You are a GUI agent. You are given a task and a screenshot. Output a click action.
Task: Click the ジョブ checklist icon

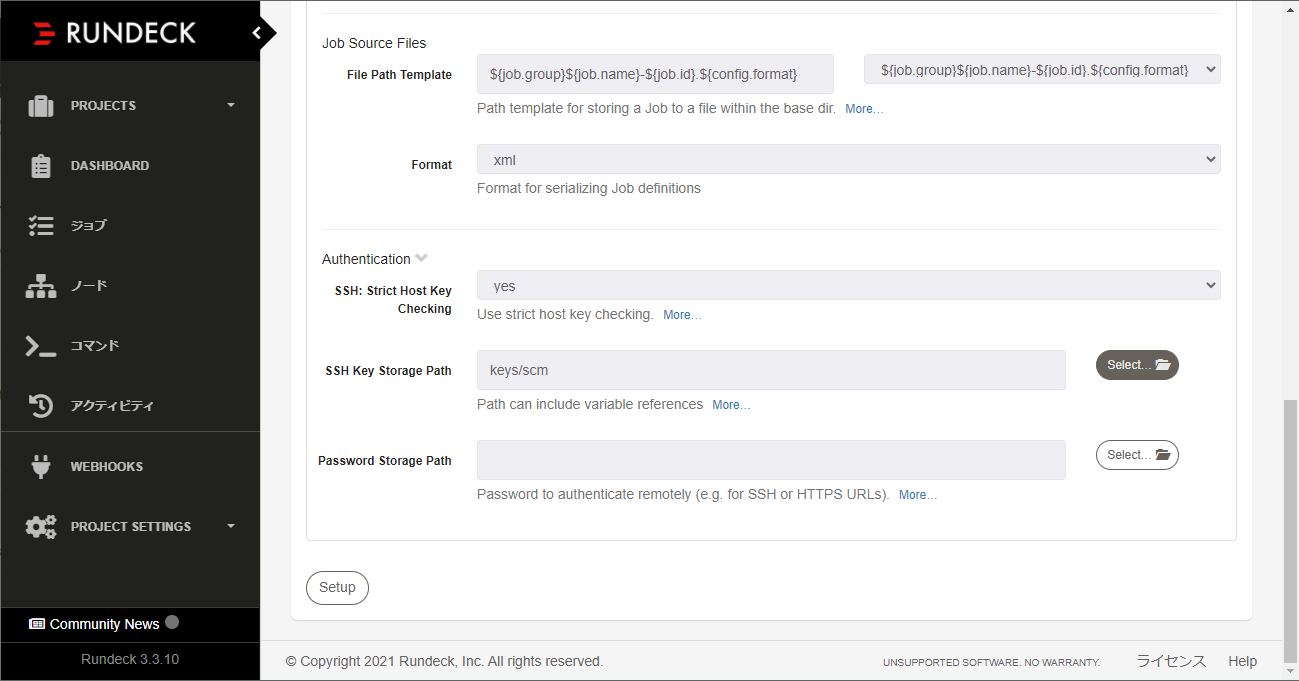(41, 226)
